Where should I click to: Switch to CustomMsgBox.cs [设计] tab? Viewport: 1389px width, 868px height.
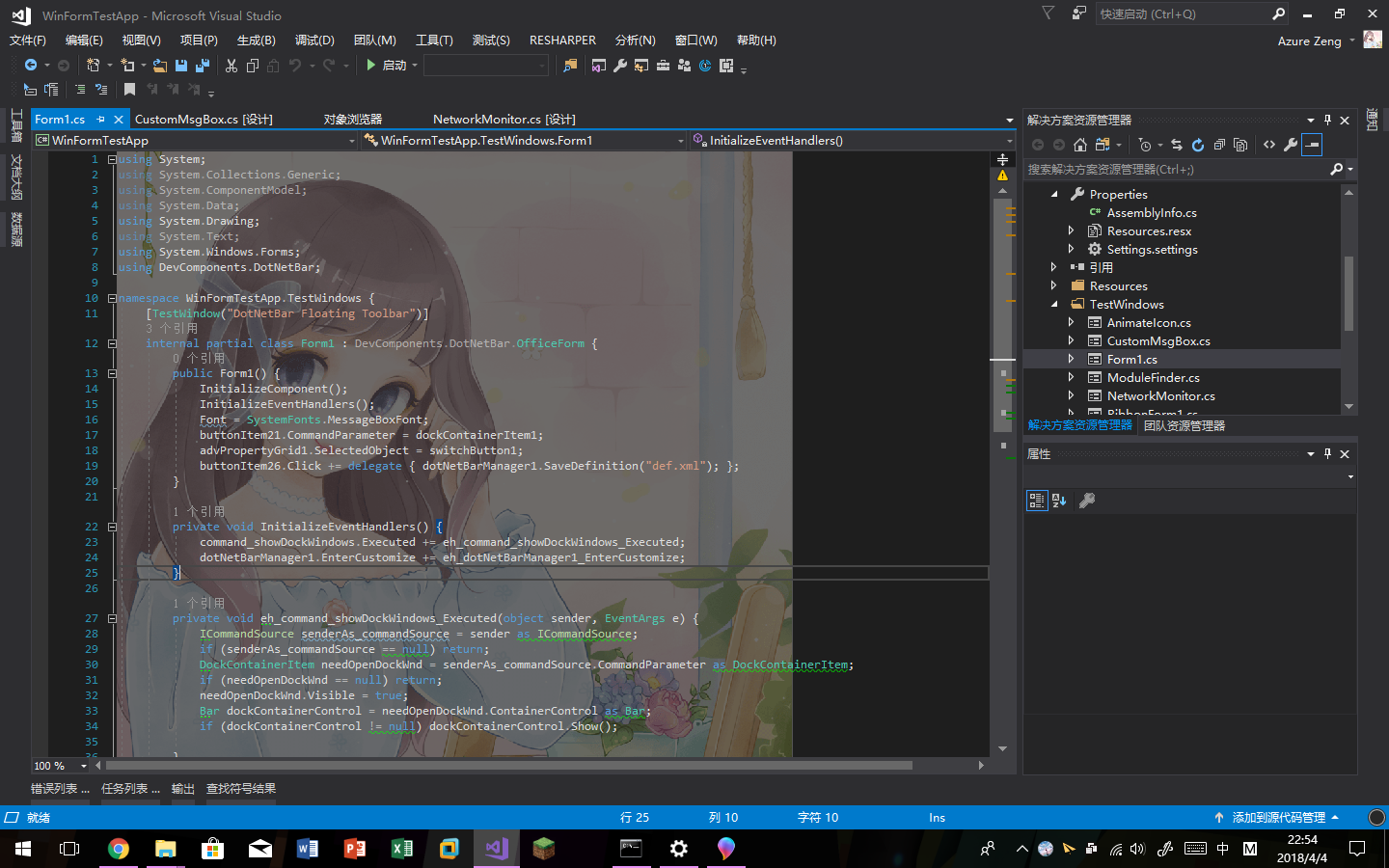pos(204,120)
